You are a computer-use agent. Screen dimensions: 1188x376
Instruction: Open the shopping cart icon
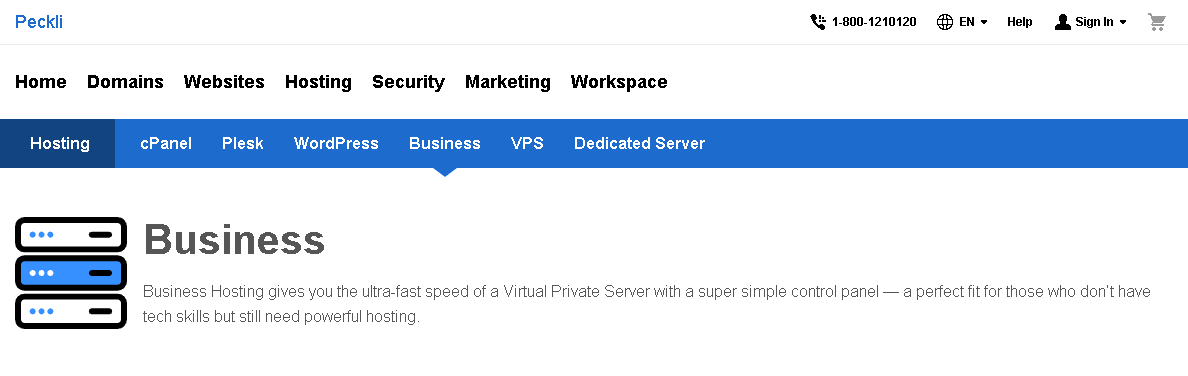coord(1156,22)
